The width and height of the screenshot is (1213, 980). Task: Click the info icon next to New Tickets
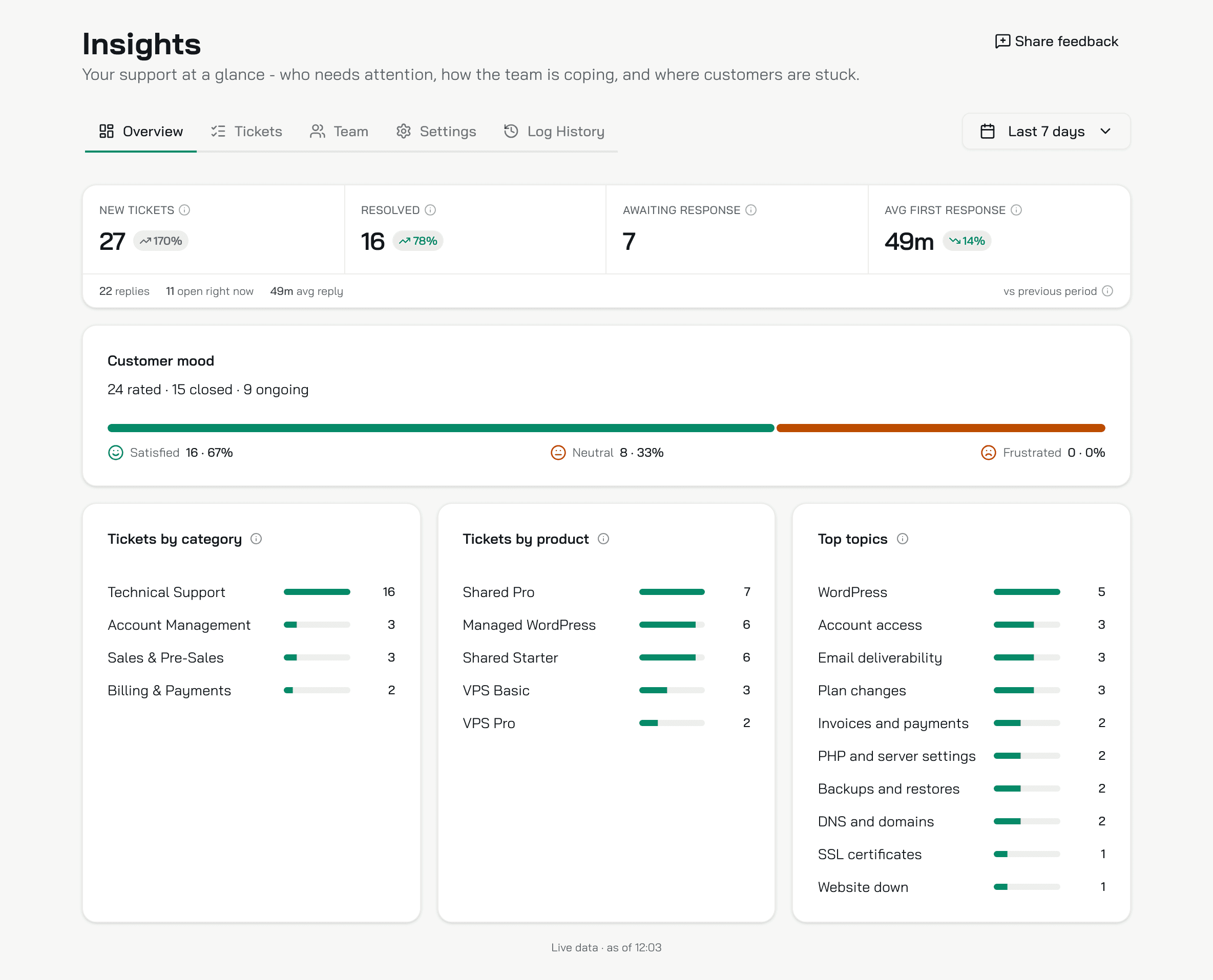(x=184, y=210)
